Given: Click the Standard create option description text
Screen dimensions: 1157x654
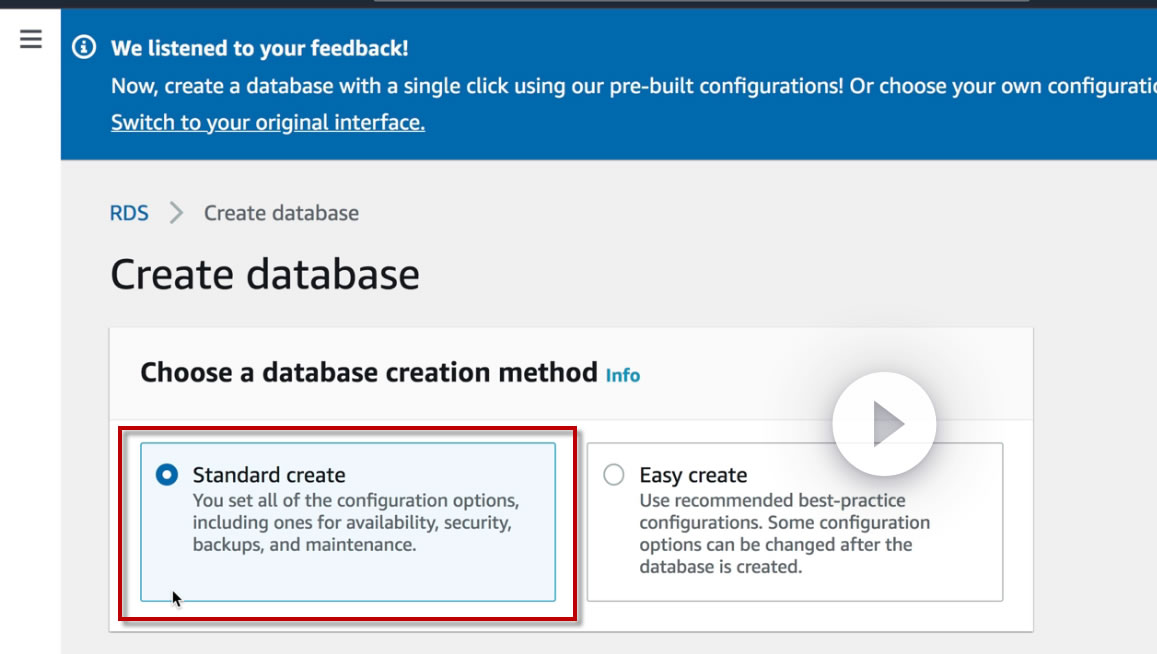Looking at the screenshot, I should (x=355, y=523).
